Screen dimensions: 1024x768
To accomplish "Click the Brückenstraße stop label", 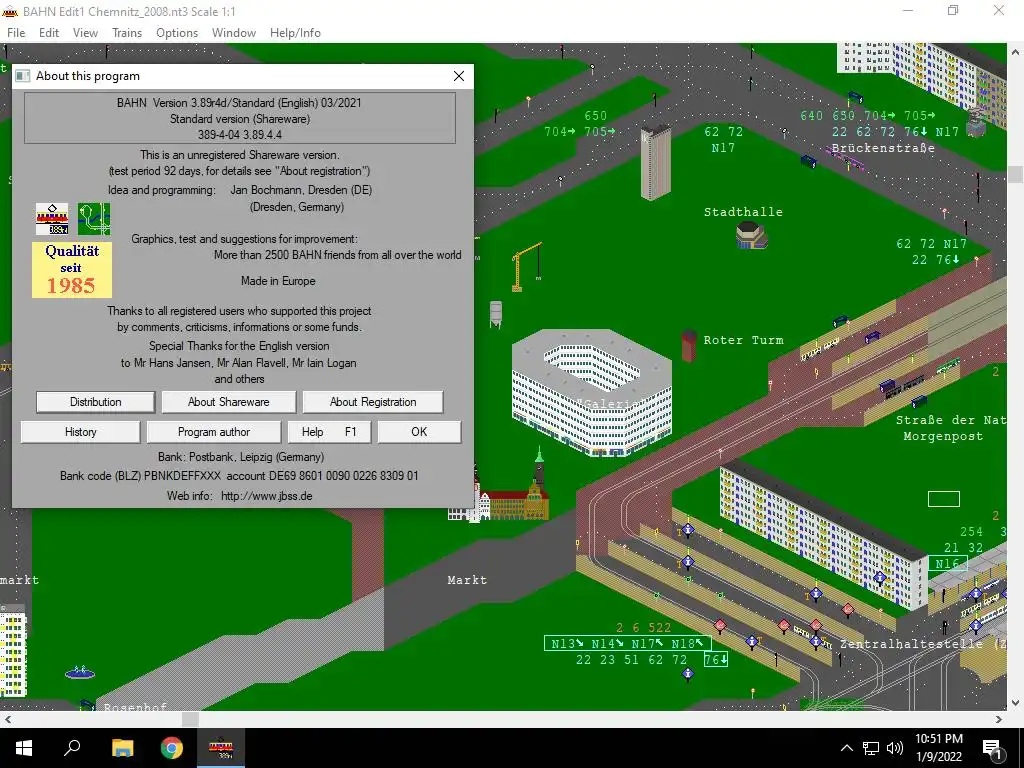I will 883,148.
